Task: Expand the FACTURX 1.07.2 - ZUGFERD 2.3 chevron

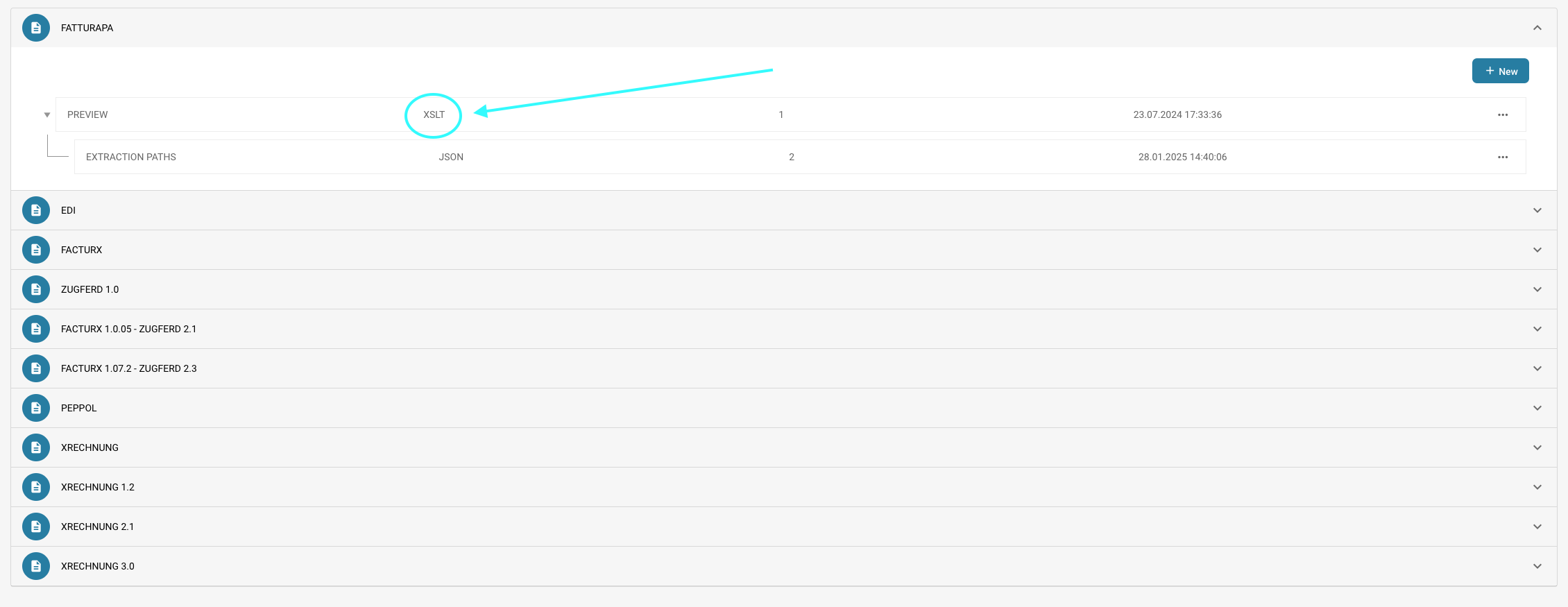Action: 1537,368
